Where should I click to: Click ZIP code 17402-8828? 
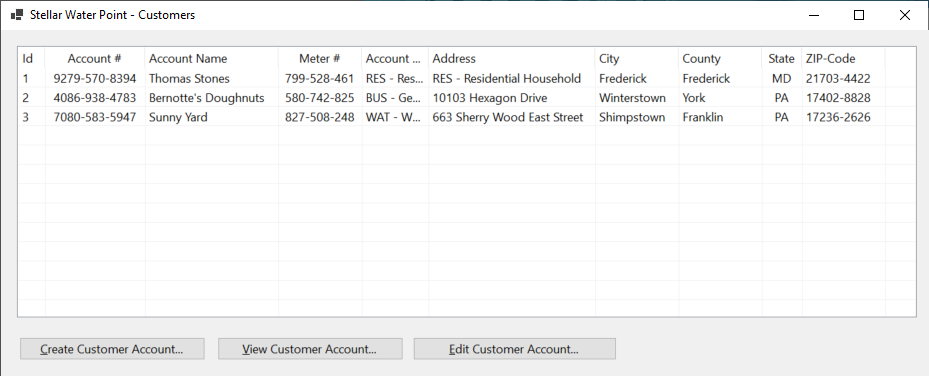tap(838, 98)
